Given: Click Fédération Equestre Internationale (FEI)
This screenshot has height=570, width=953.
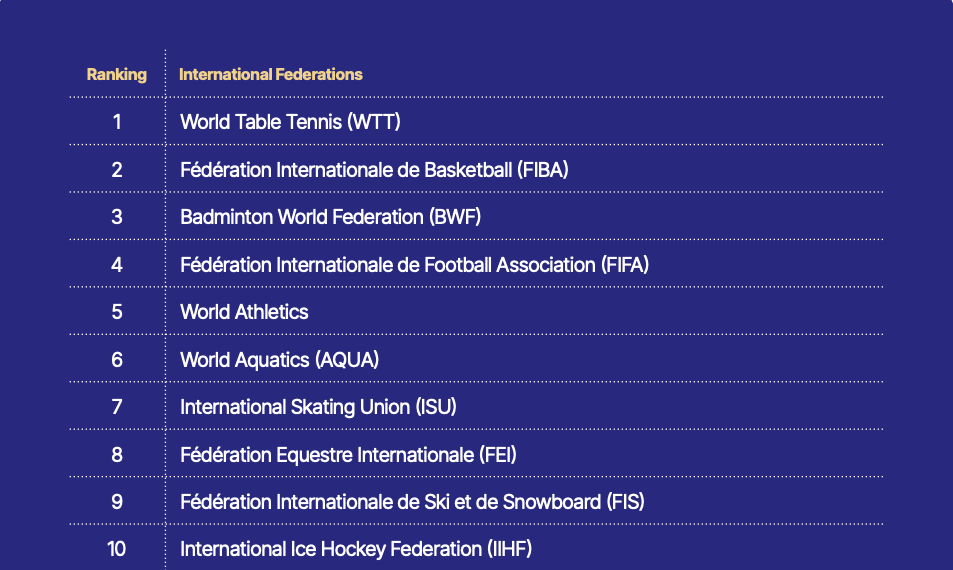Looking at the screenshot, I should coord(348,455).
